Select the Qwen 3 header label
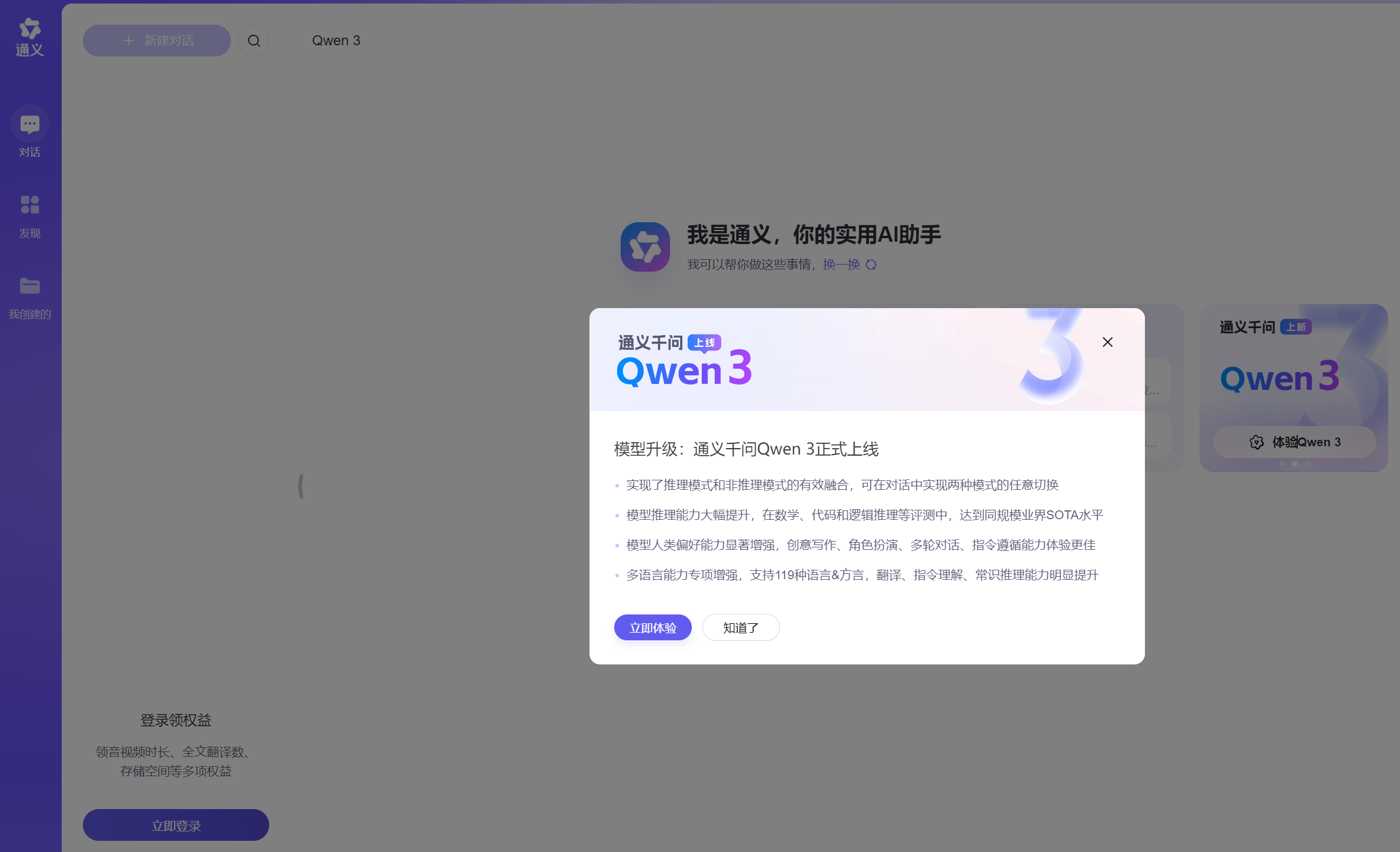The height and width of the screenshot is (852, 1400). point(336,41)
